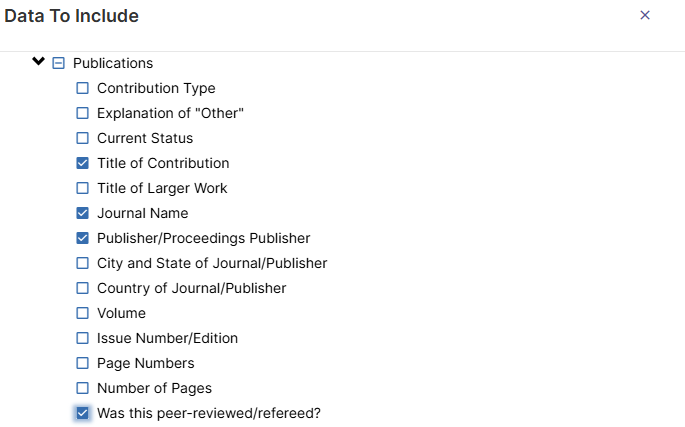Screen dimensions: 685x427
Task: Click the Publications tree label
Action: tap(112, 63)
